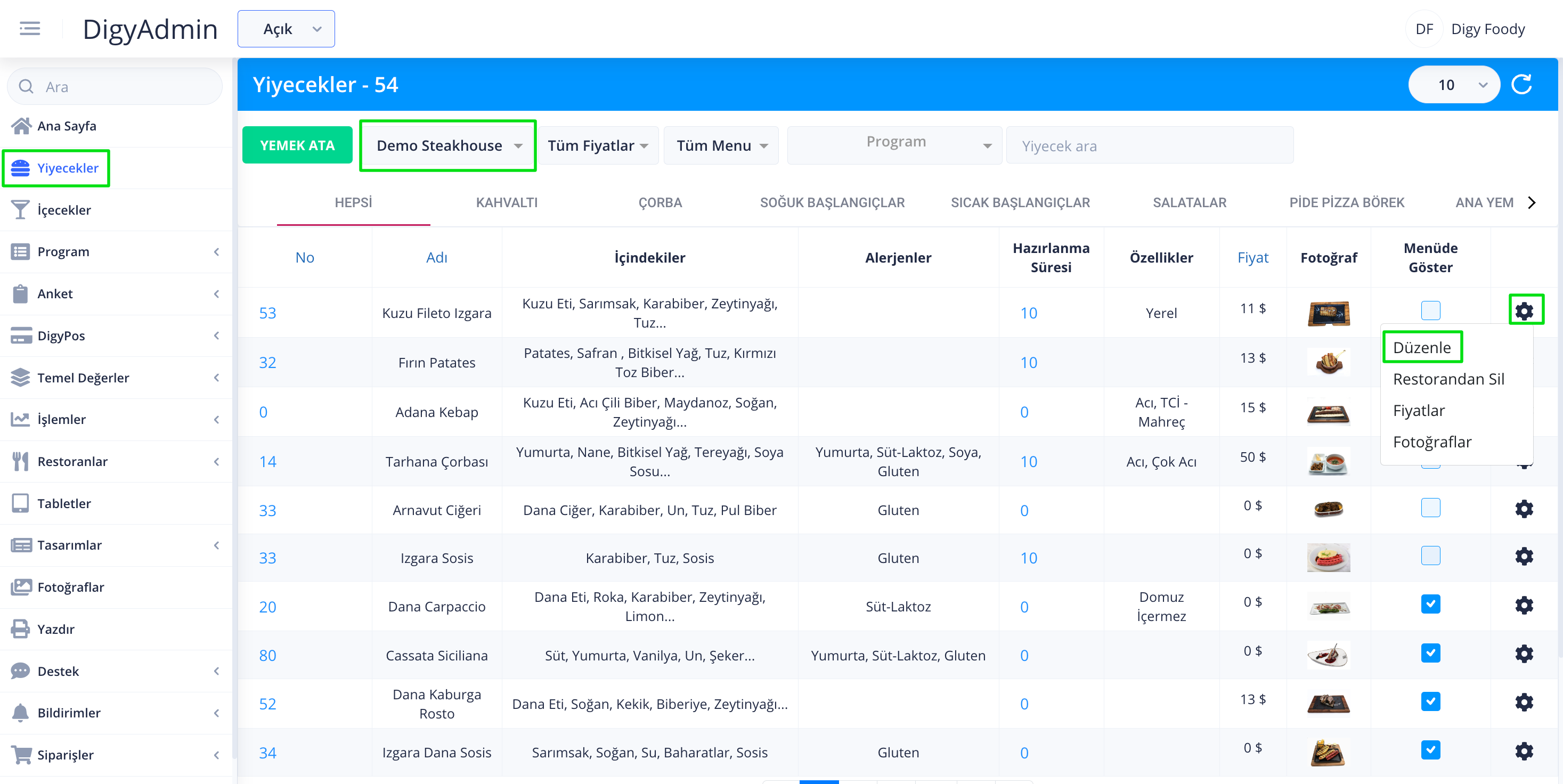Sort table by Fiyat column header
The image size is (1563, 784).
[1252, 257]
